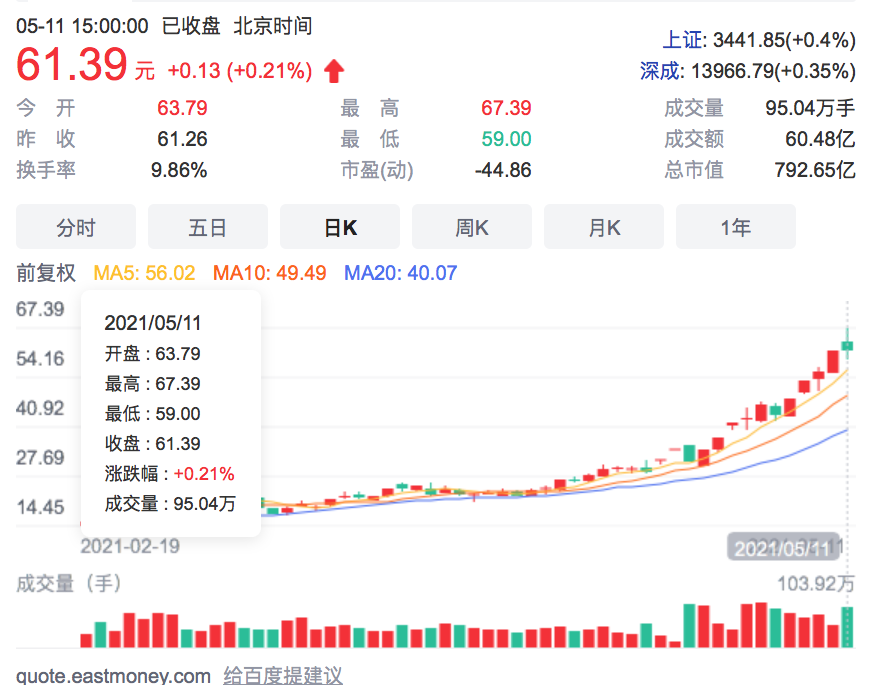This screenshot has height=685, width=870.
Task: Click the 深成 index quote 13966.79
Action: [x=747, y=71]
